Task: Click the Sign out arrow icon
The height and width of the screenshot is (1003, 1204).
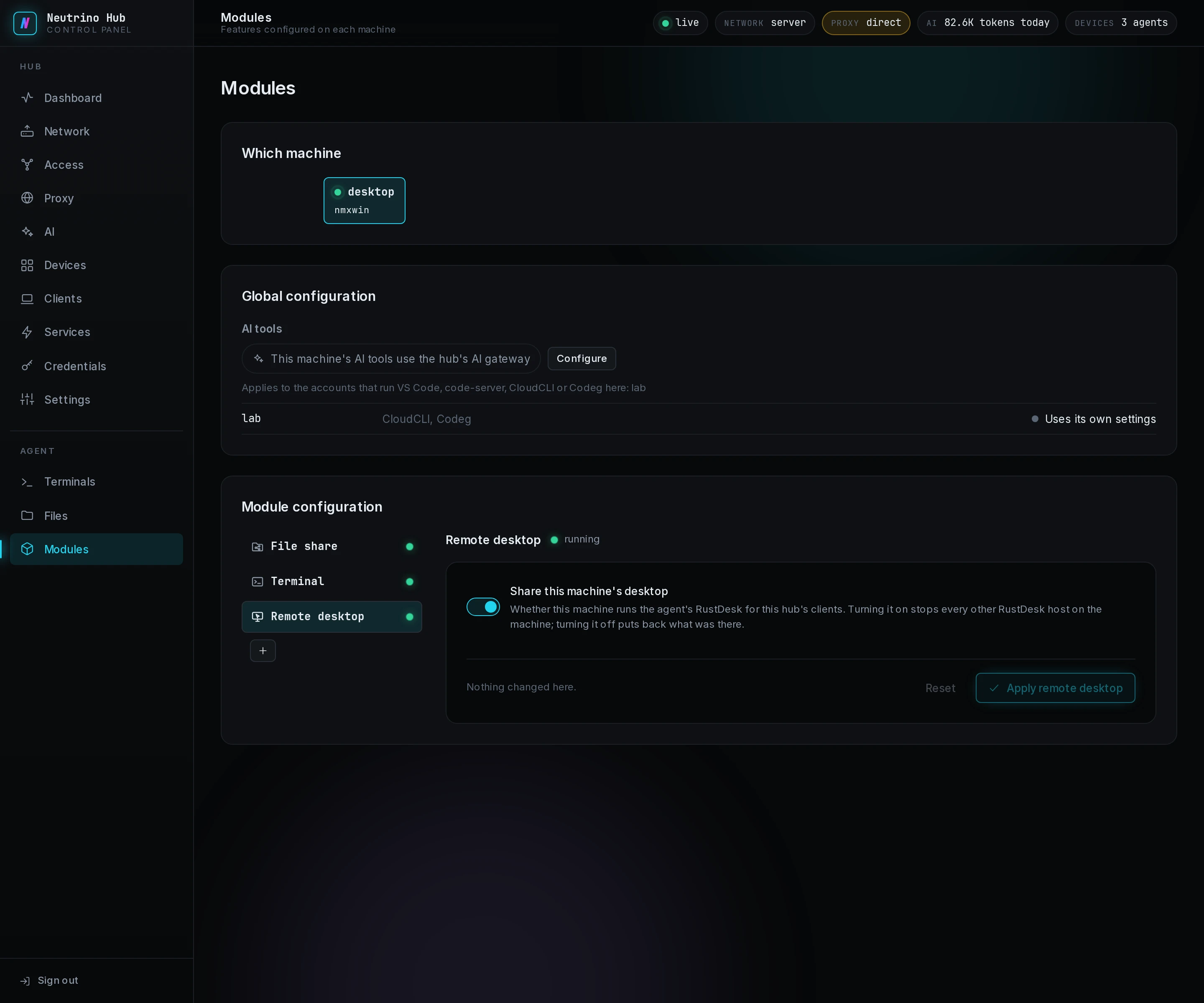Action: 25,981
